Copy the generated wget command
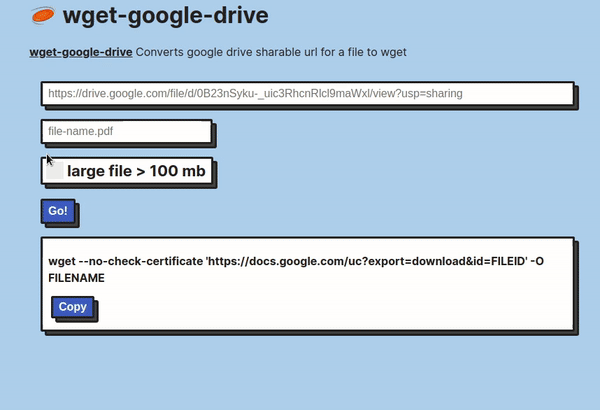Screen dimensions: 600x410 73,307
